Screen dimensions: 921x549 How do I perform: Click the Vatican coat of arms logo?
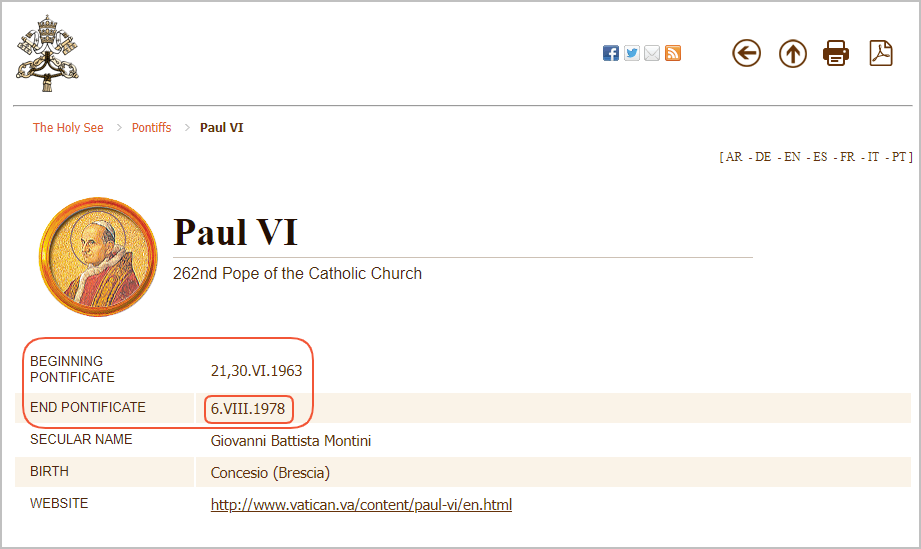[47, 53]
